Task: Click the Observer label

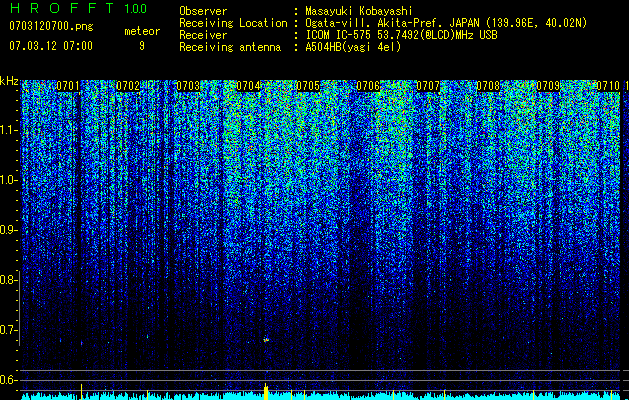Action: 203,11
